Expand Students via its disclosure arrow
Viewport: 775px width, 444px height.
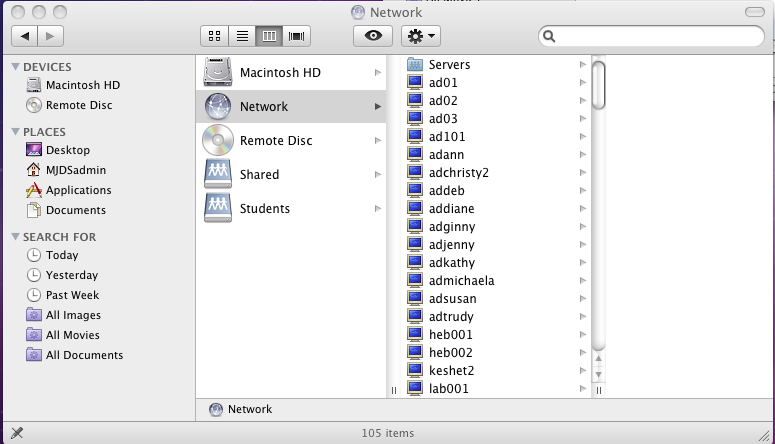pyautogui.click(x=378, y=209)
